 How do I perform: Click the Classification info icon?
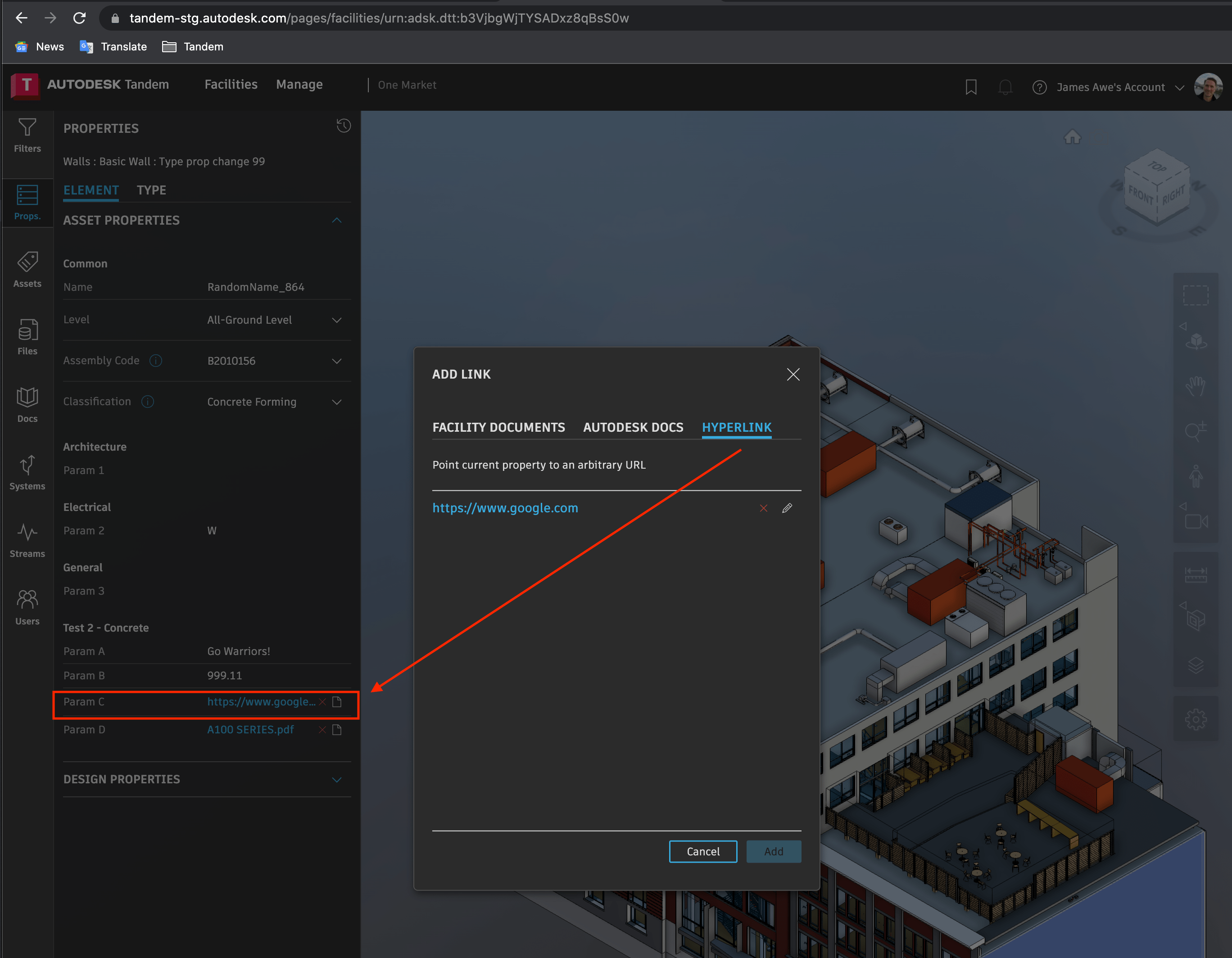pos(147,402)
